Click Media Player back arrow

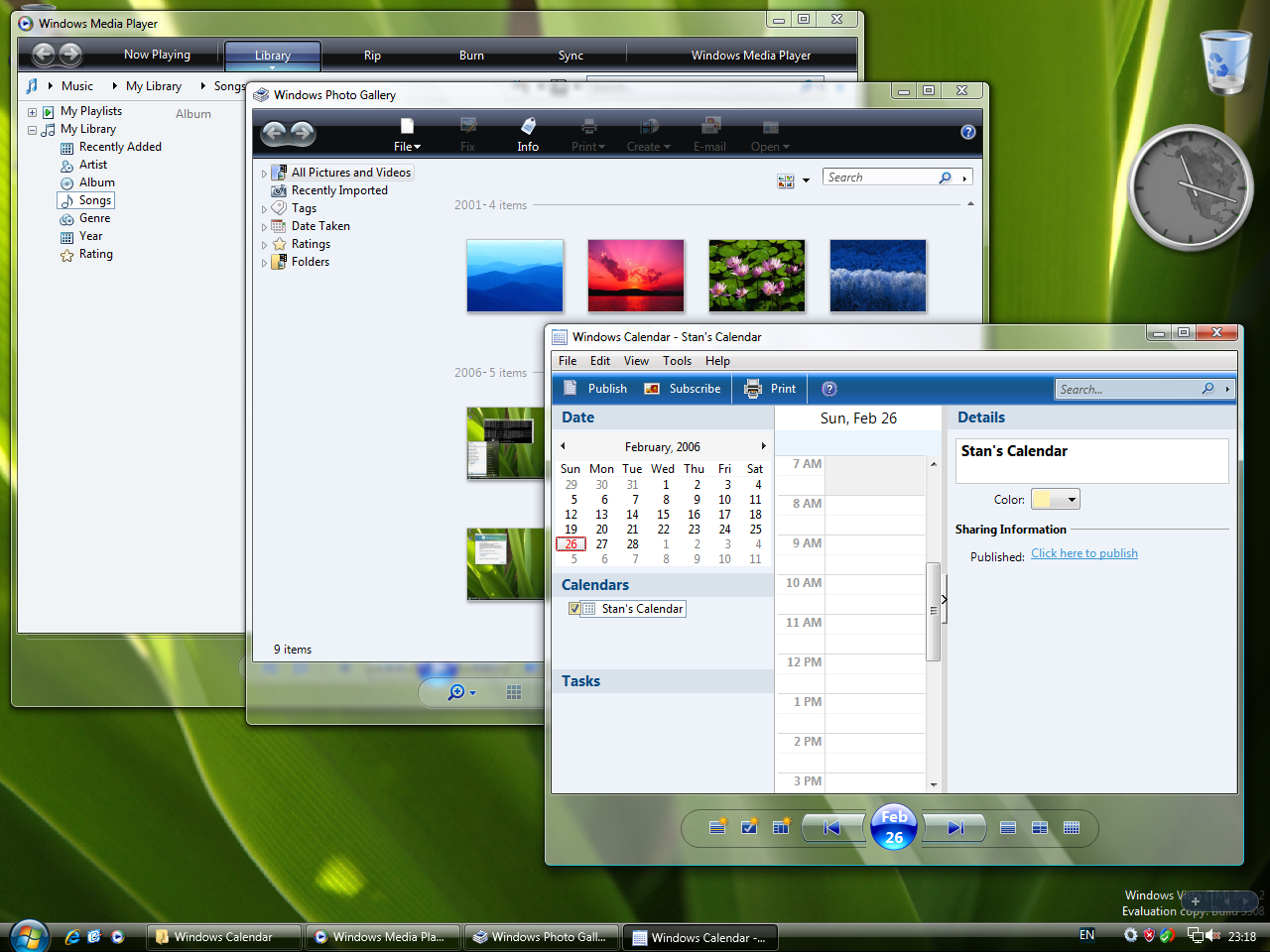(44, 55)
